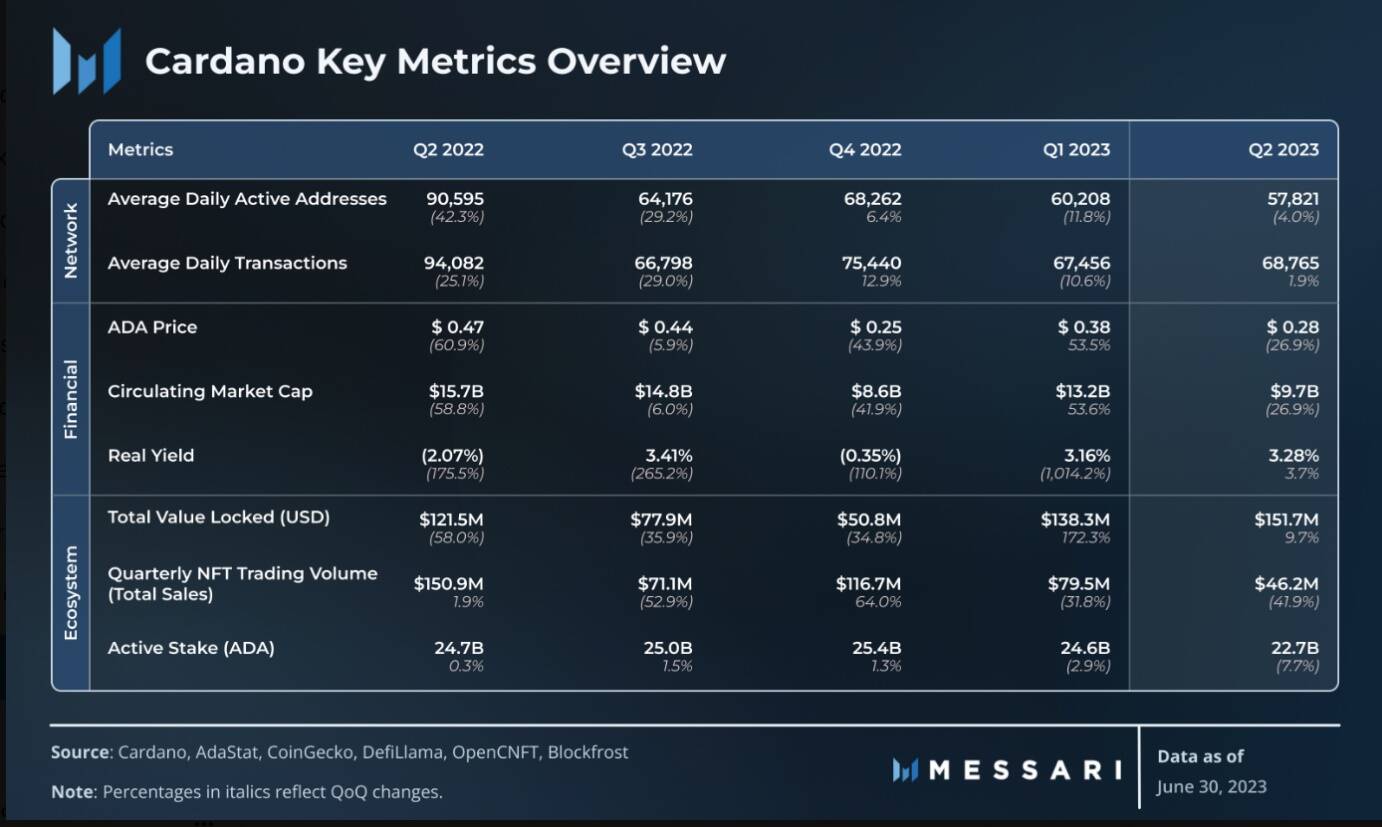Screen dimensions: 1382x827
Task: Select the Q3 2022 column header
Action: [x=657, y=150]
